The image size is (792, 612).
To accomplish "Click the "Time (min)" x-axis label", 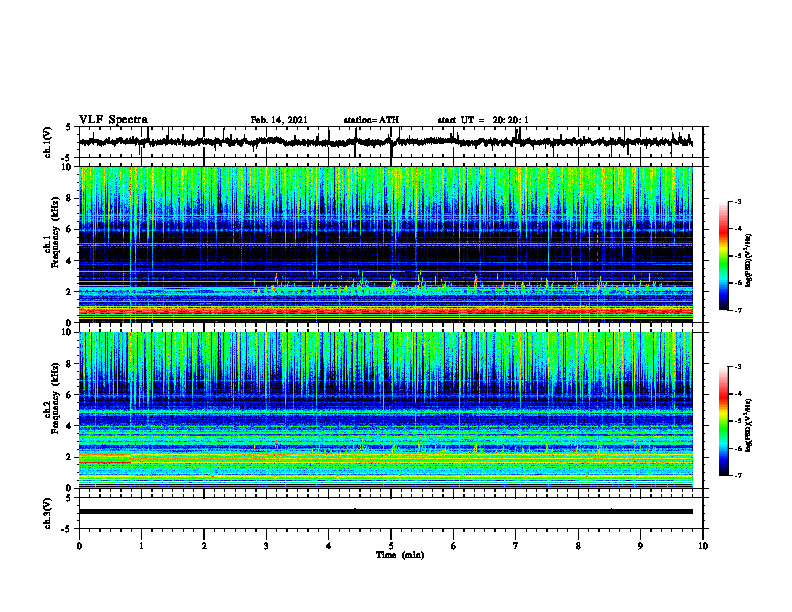I will tap(400, 555).
